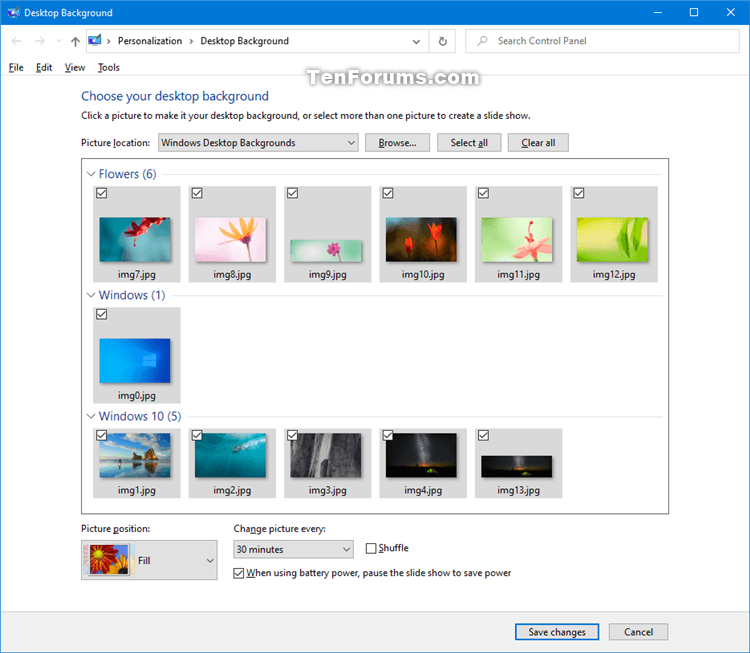The height and width of the screenshot is (653, 750).
Task: Go up one level with up arrow
Action: [x=75, y=41]
